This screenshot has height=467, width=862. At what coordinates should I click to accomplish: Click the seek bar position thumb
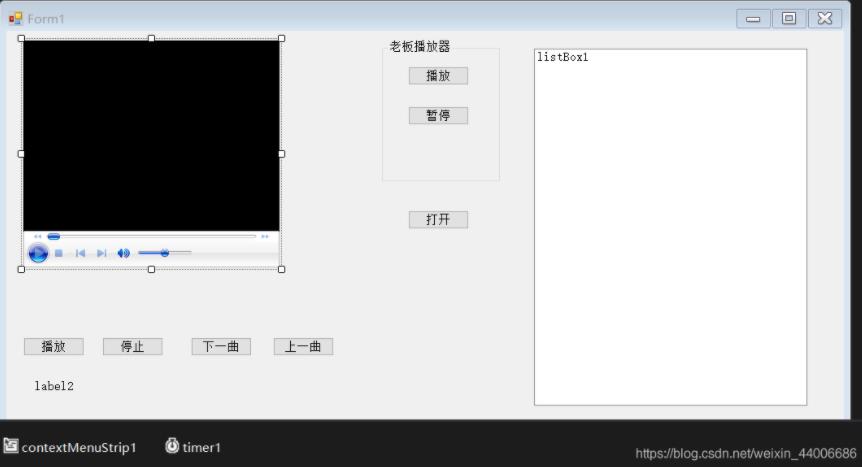(x=54, y=237)
